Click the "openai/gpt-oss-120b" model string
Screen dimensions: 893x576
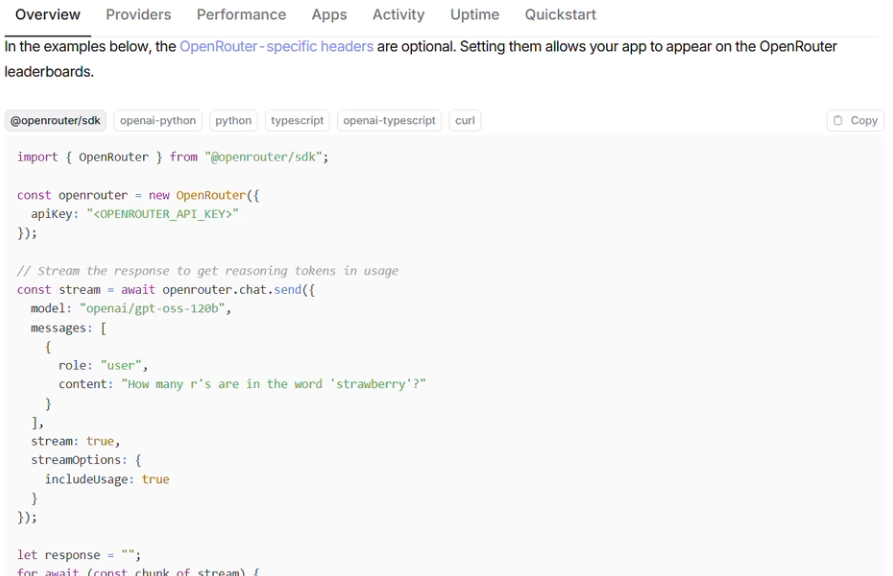[152, 309]
